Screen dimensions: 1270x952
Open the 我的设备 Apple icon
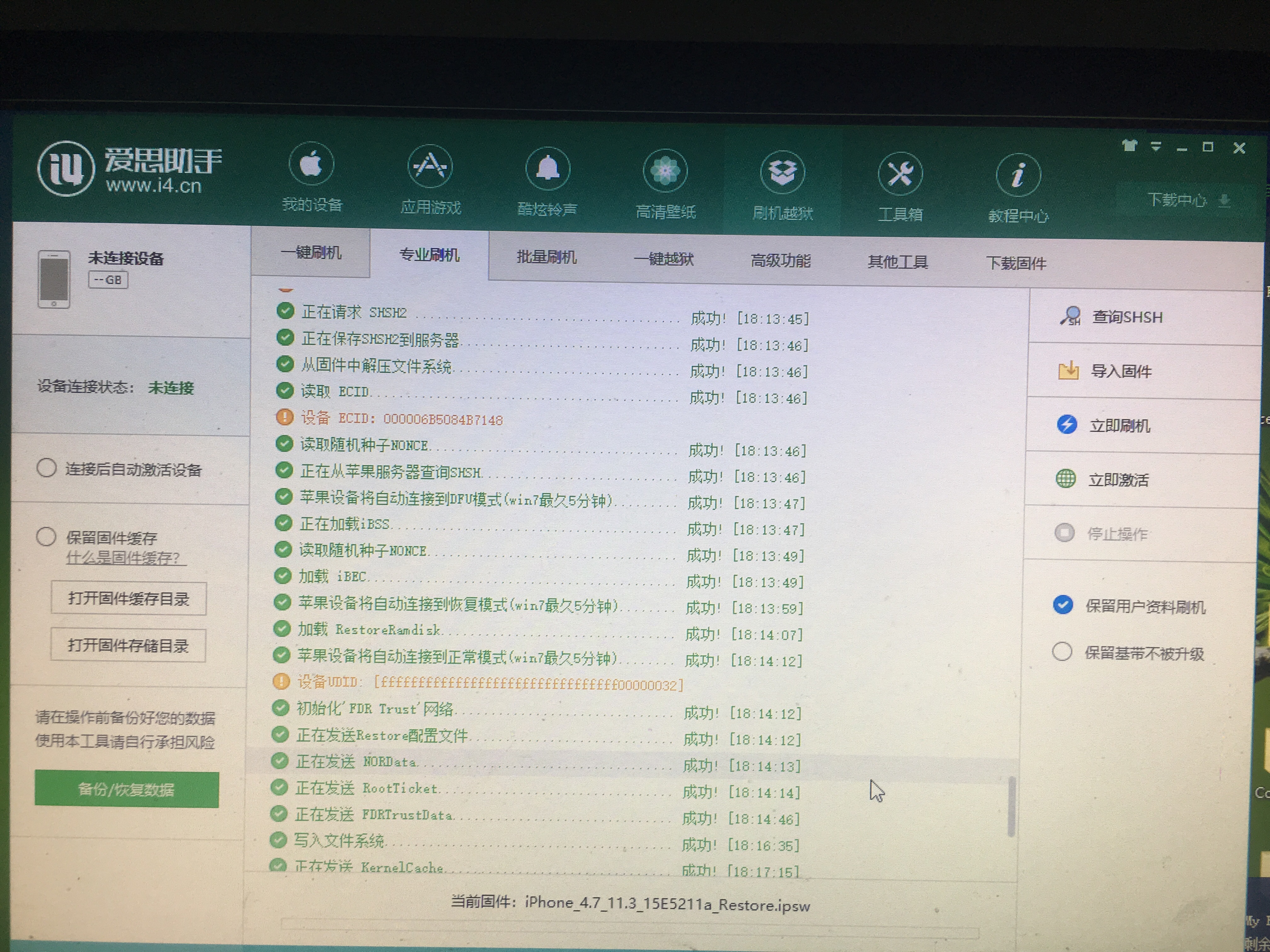(x=311, y=165)
